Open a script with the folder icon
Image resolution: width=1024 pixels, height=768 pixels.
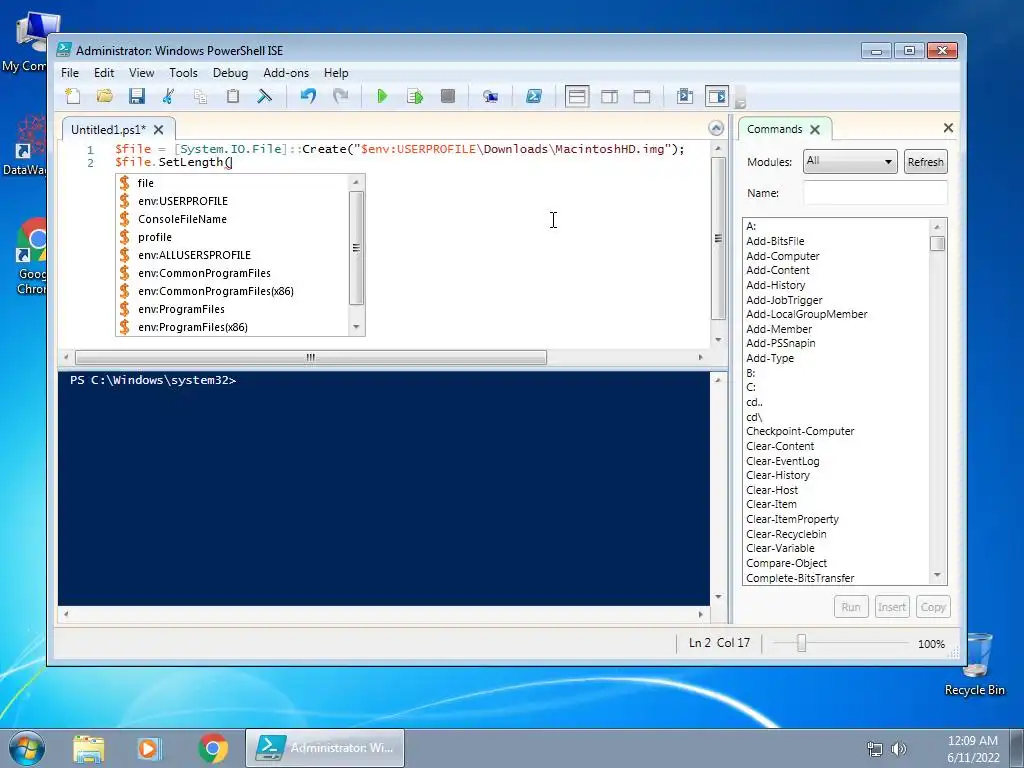104,97
